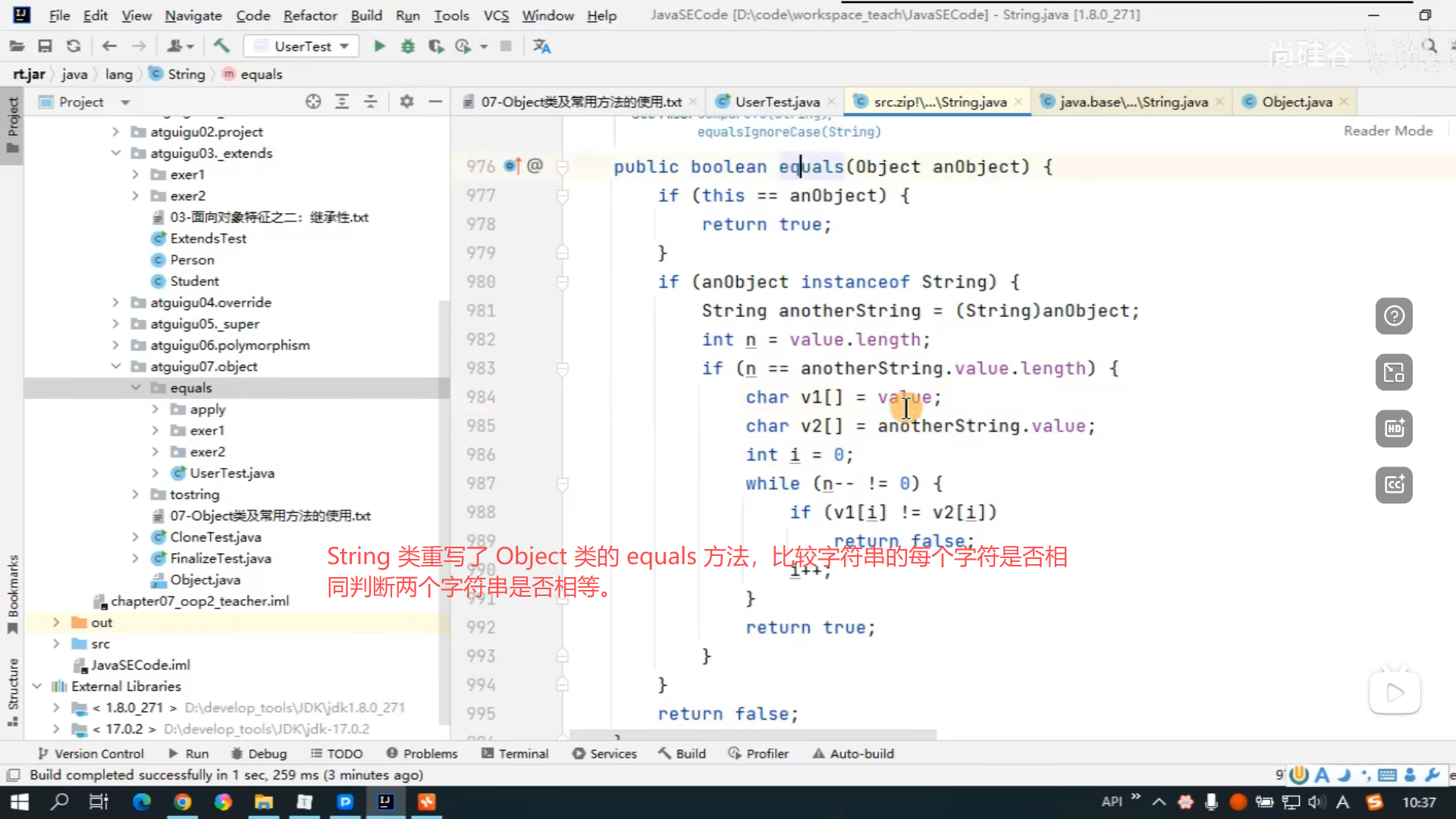Click the Build hammer icon
1456x819 pixels.
tap(221, 46)
